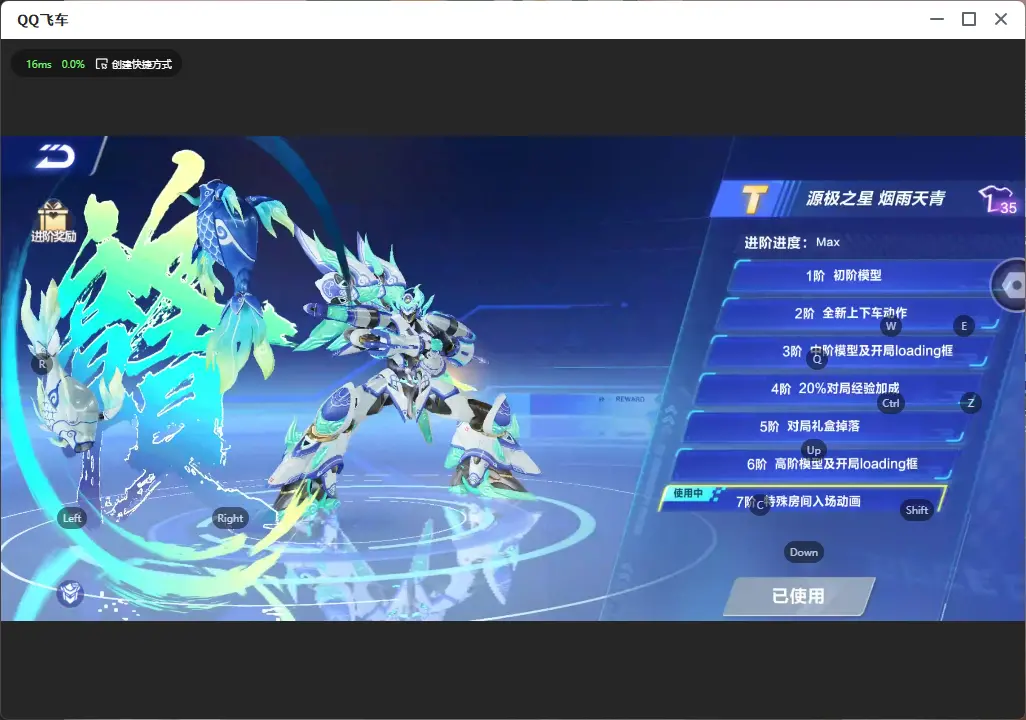The height and width of the screenshot is (720, 1026).
Task: Click the hexagon nut side button
Action: coord(1011,285)
